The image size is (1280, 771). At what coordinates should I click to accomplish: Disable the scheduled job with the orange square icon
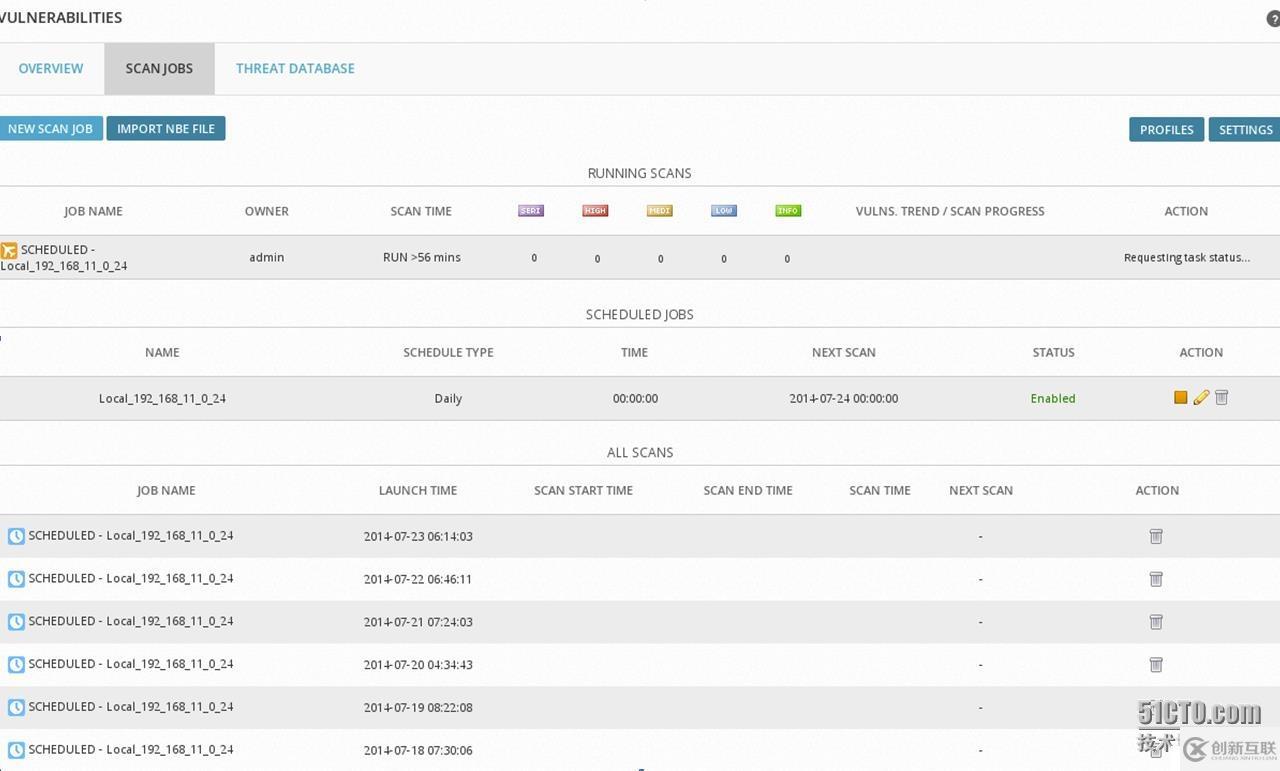pos(1181,398)
